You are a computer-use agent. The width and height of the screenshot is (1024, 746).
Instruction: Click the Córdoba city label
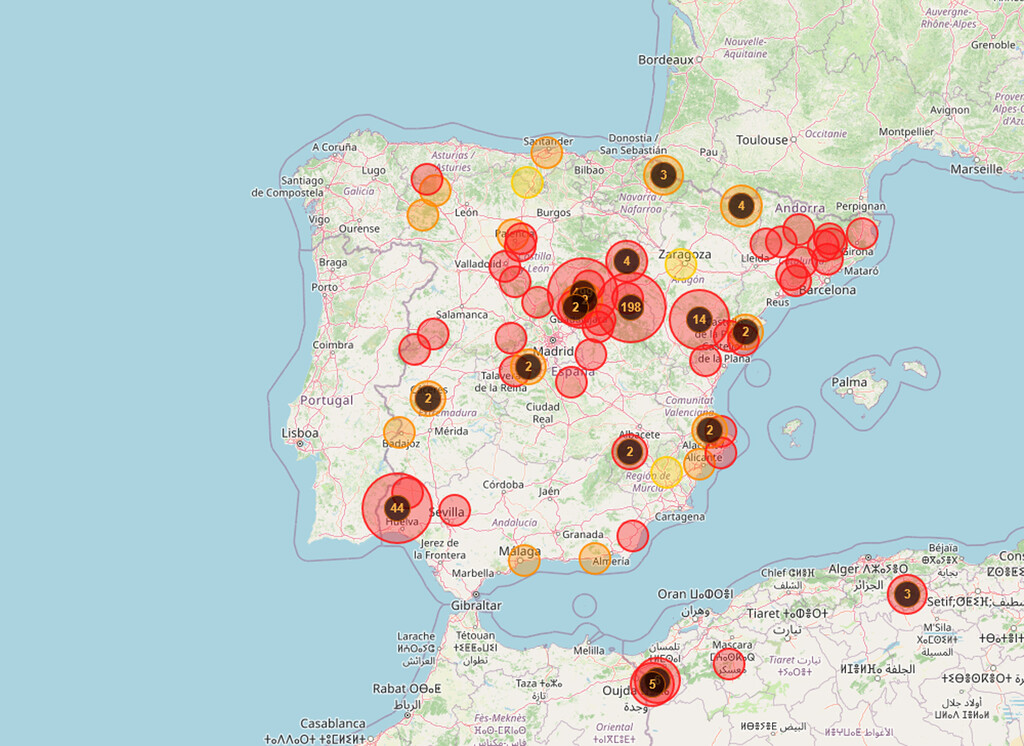point(503,485)
